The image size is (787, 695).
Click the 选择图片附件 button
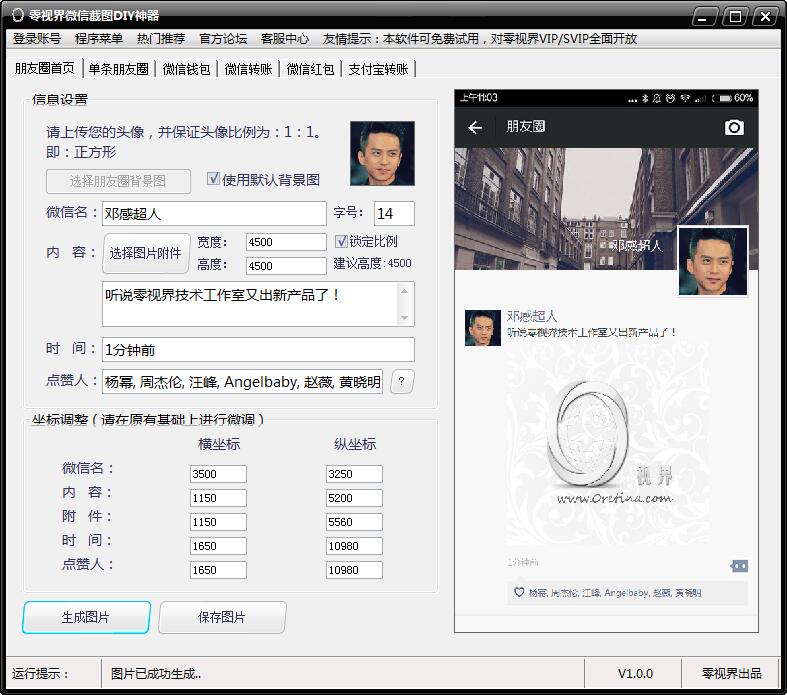[x=146, y=253]
